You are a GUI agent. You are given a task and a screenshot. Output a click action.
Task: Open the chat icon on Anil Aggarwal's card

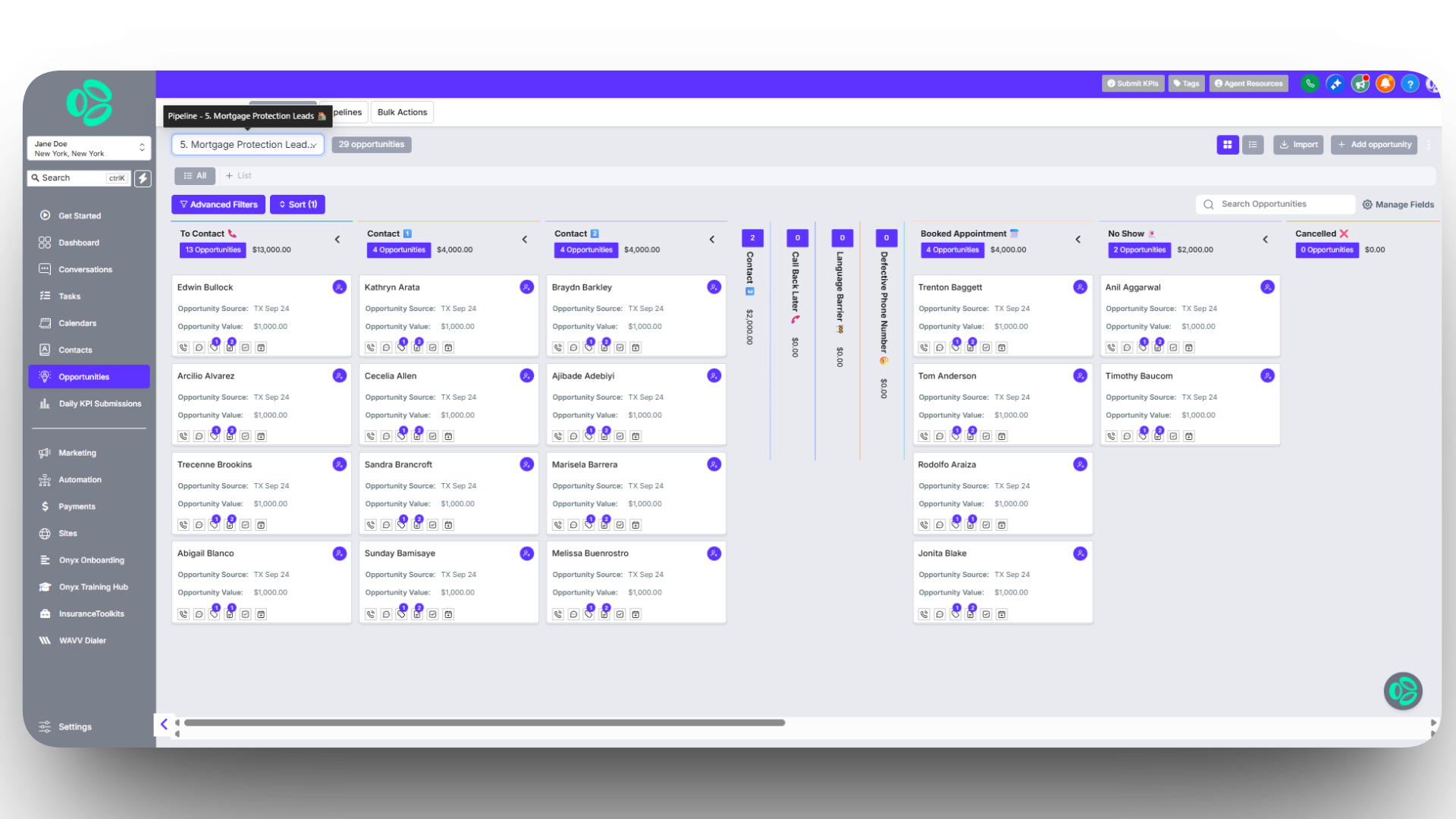coord(1127,347)
